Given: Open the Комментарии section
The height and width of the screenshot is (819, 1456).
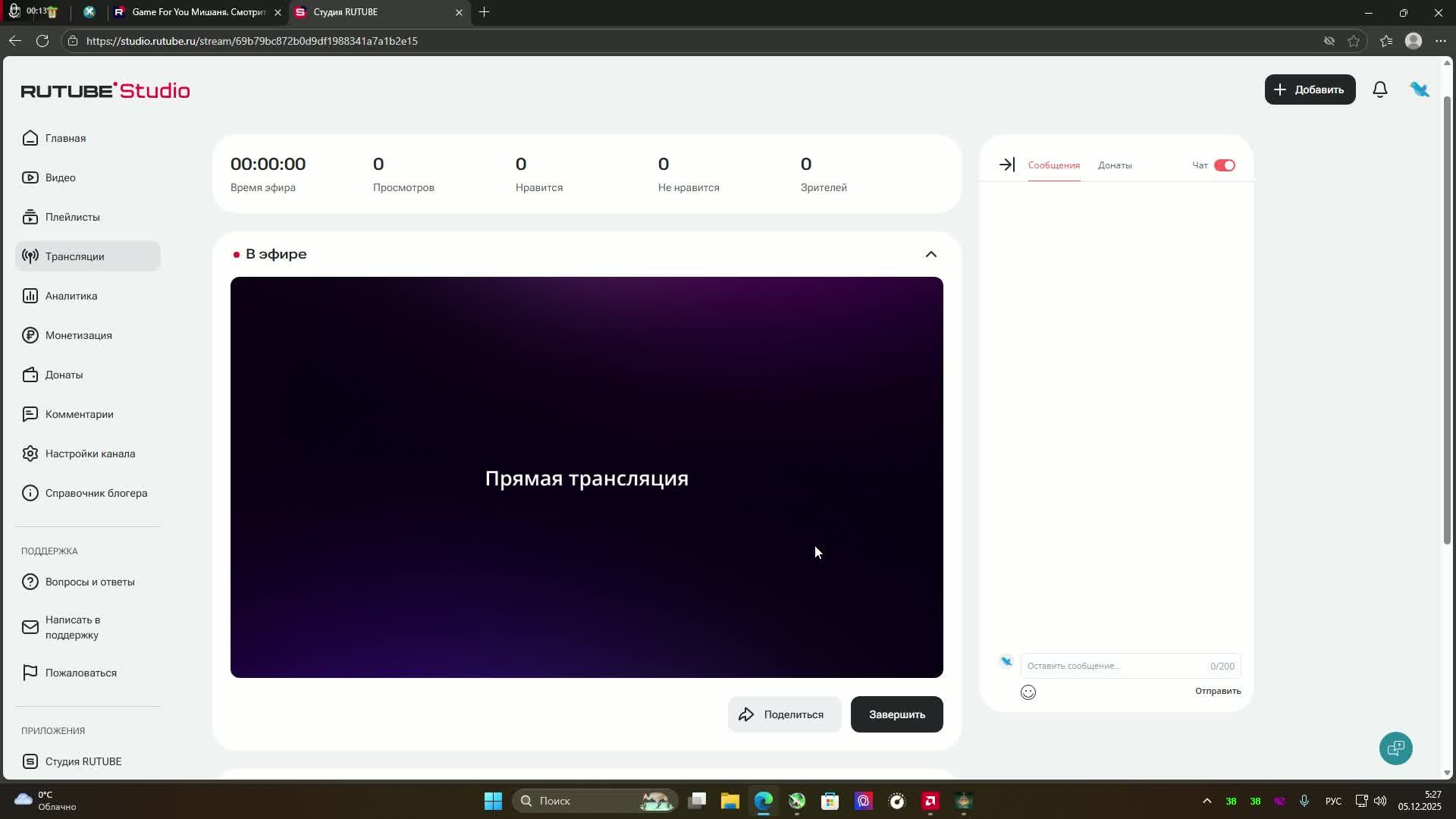Looking at the screenshot, I should coord(79,414).
